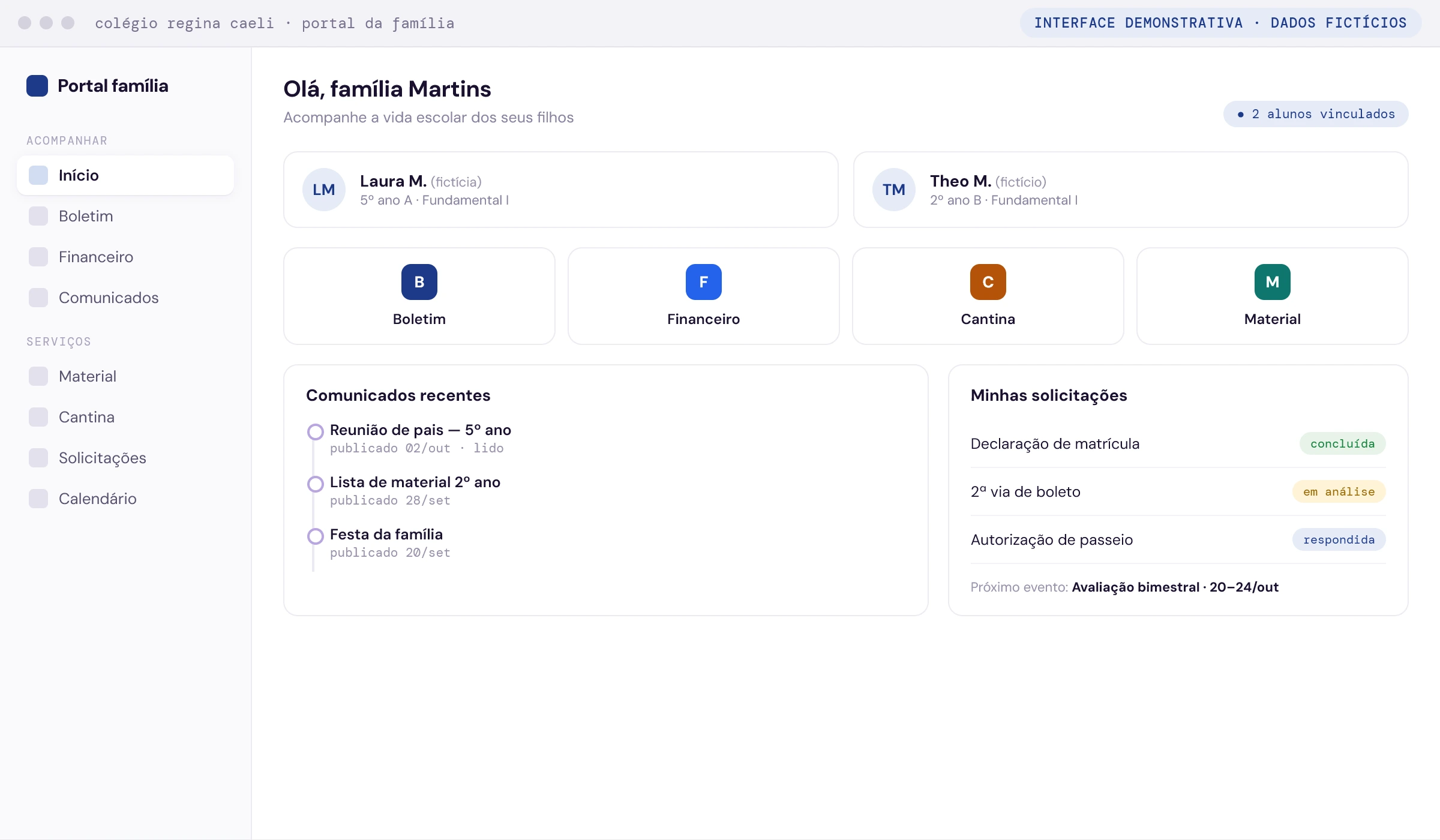The height and width of the screenshot is (840, 1440).
Task: Click the Comunicados sidebar icon square
Action: point(38,298)
